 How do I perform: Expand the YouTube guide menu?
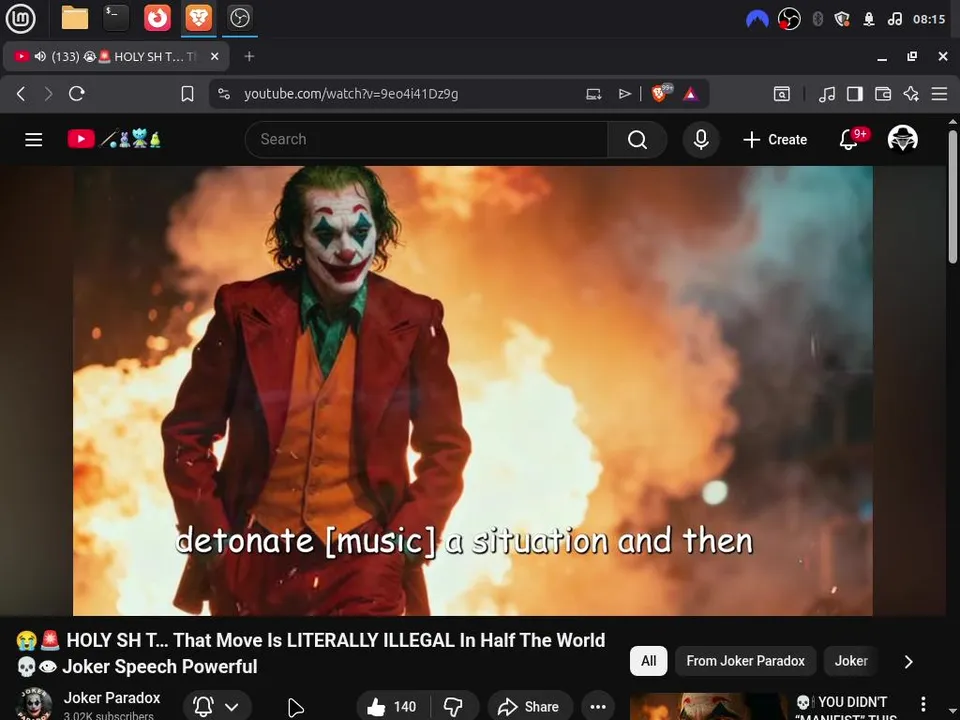coord(34,140)
